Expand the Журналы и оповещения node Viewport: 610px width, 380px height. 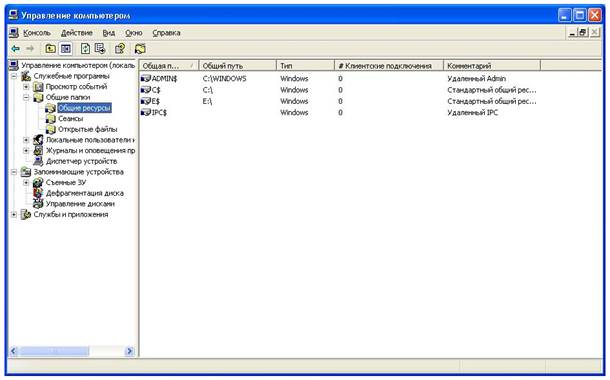click(26, 150)
